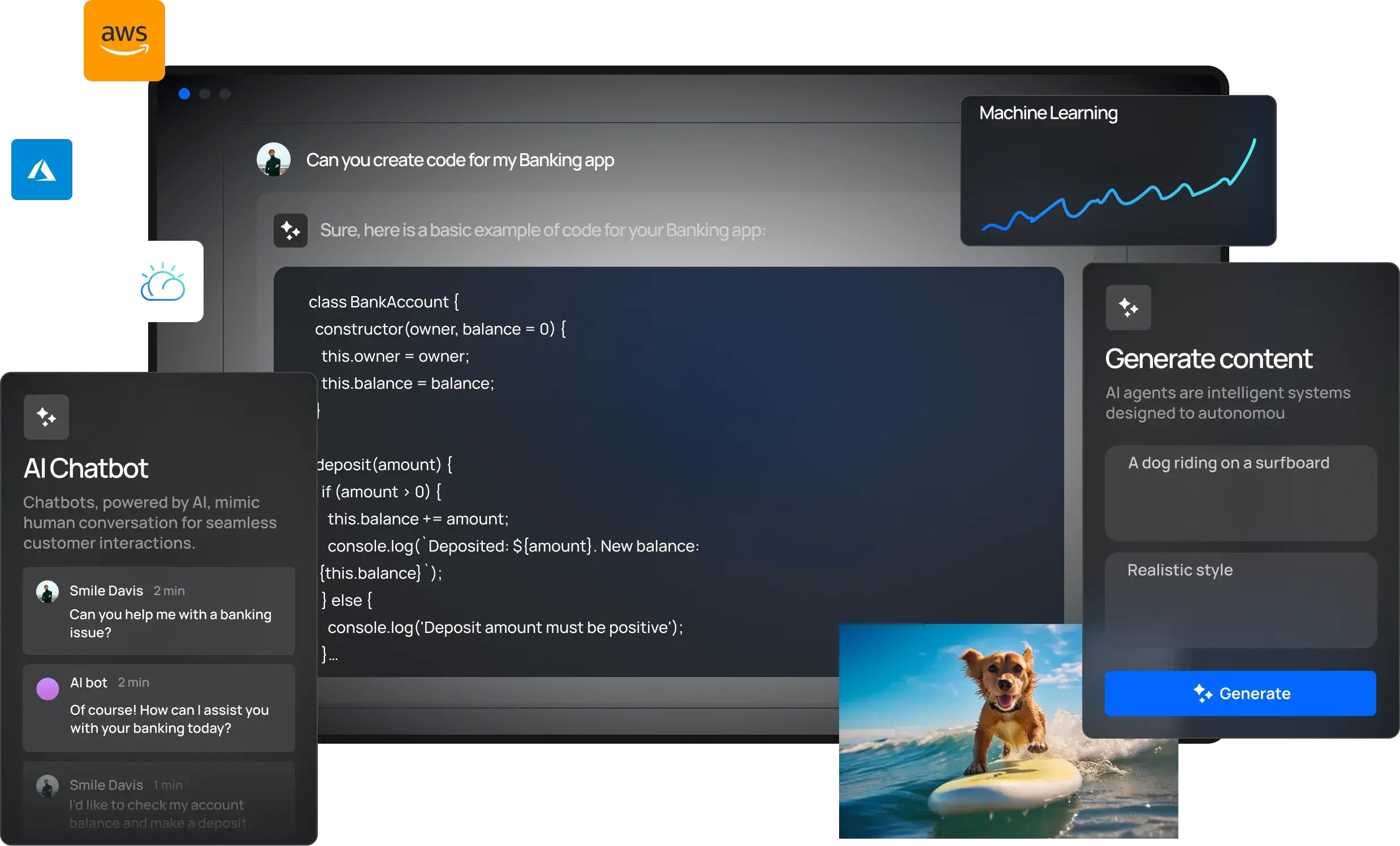Click 'I'd like to check my account' message
Image resolution: width=1400 pixels, height=846 pixels.
pos(159,814)
